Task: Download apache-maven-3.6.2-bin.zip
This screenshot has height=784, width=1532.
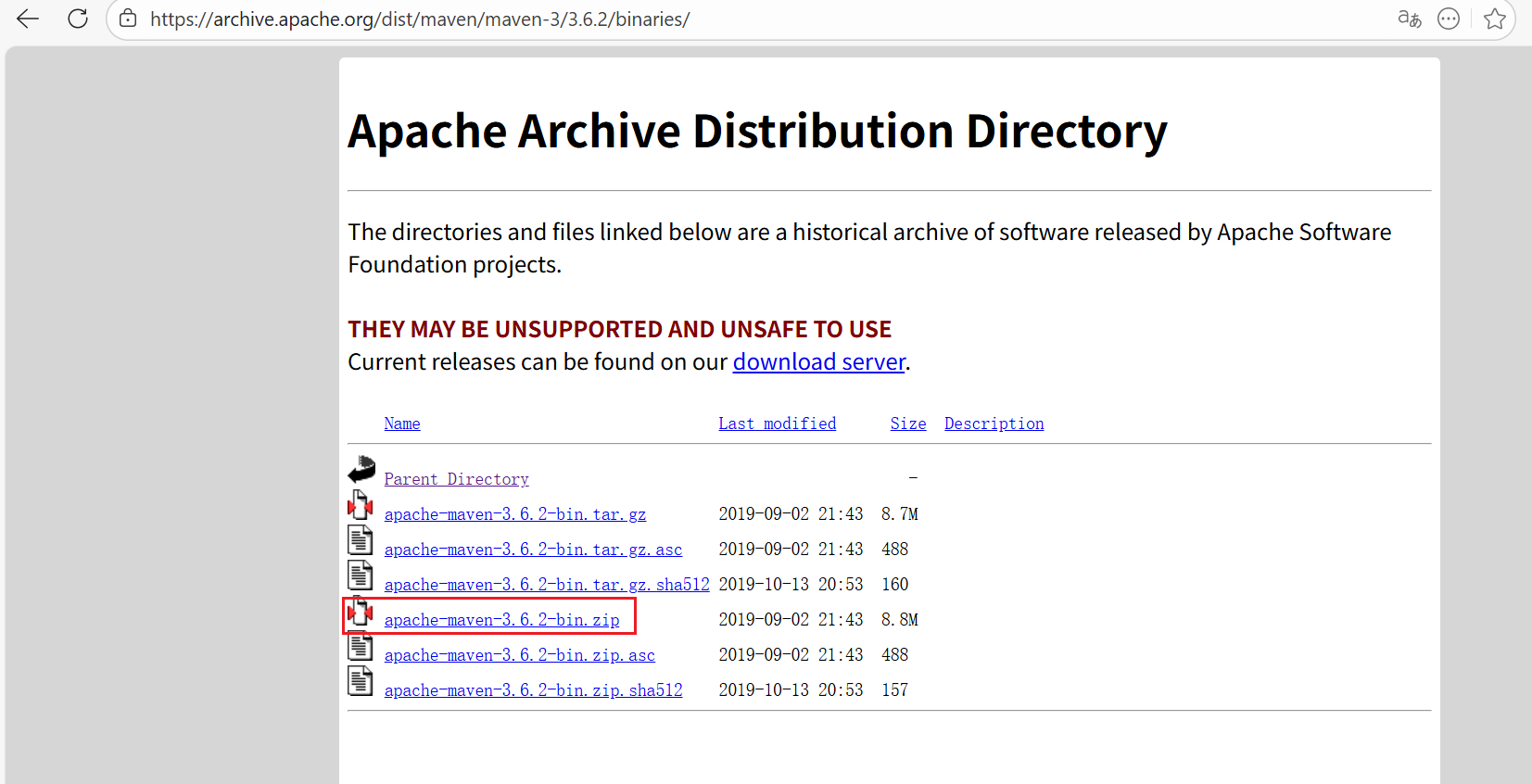Action: [502, 620]
